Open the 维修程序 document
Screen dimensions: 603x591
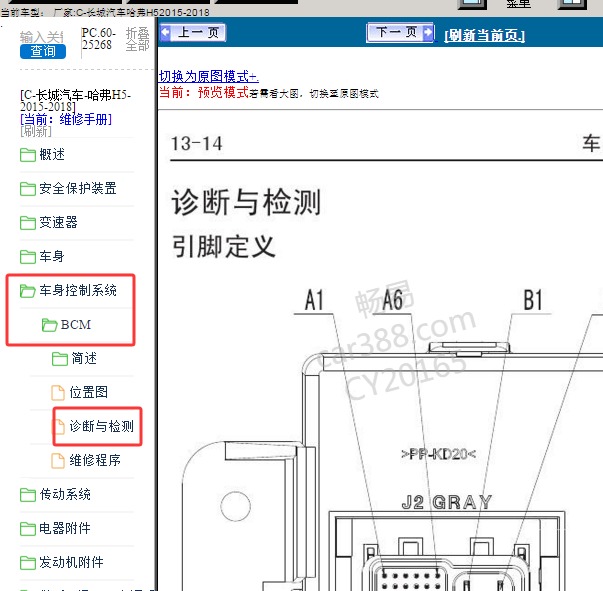tap(95, 460)
